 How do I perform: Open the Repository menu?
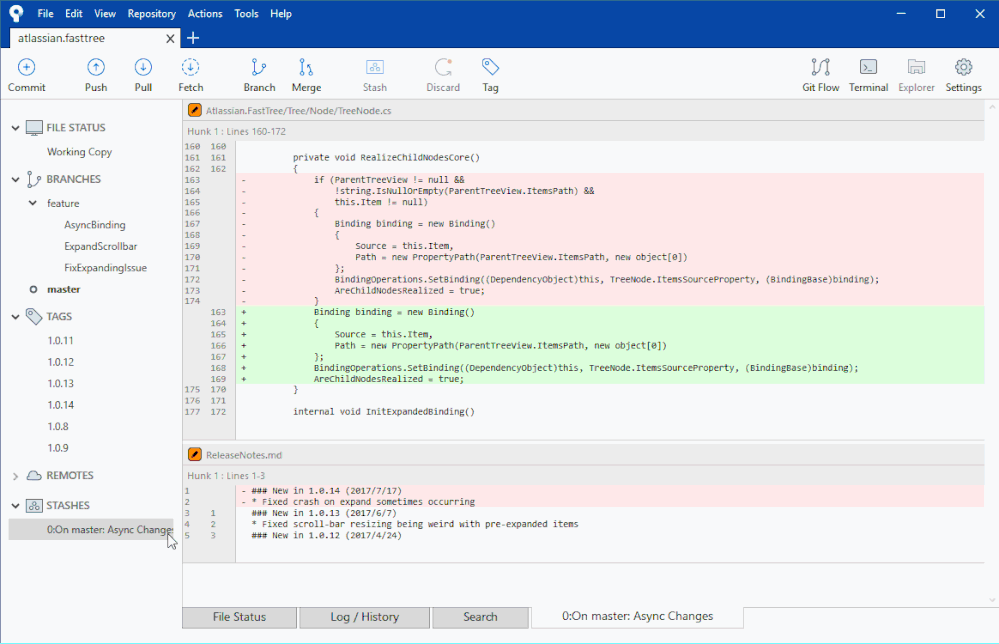click(152, 13)
